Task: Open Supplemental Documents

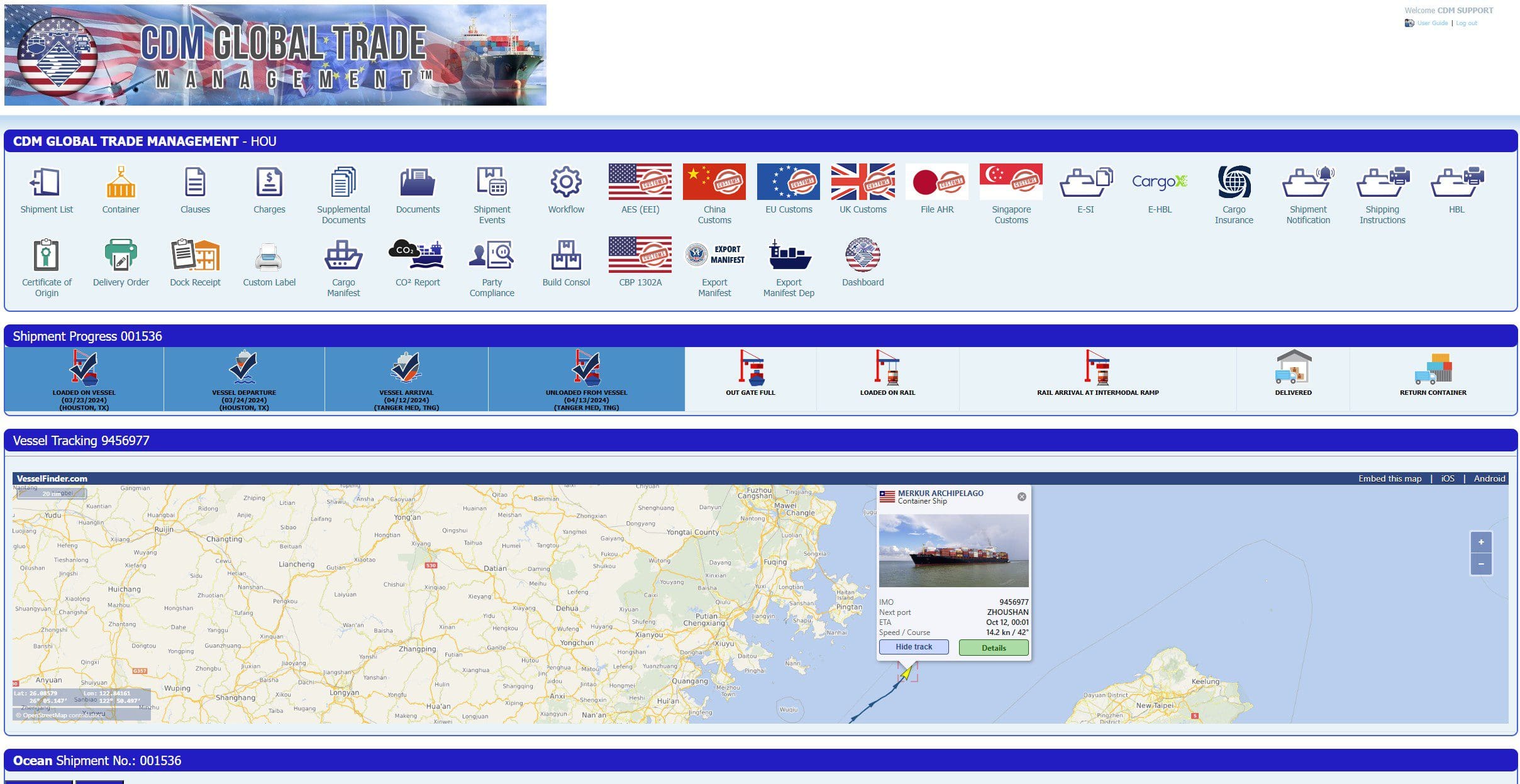Action: point(343,182)
